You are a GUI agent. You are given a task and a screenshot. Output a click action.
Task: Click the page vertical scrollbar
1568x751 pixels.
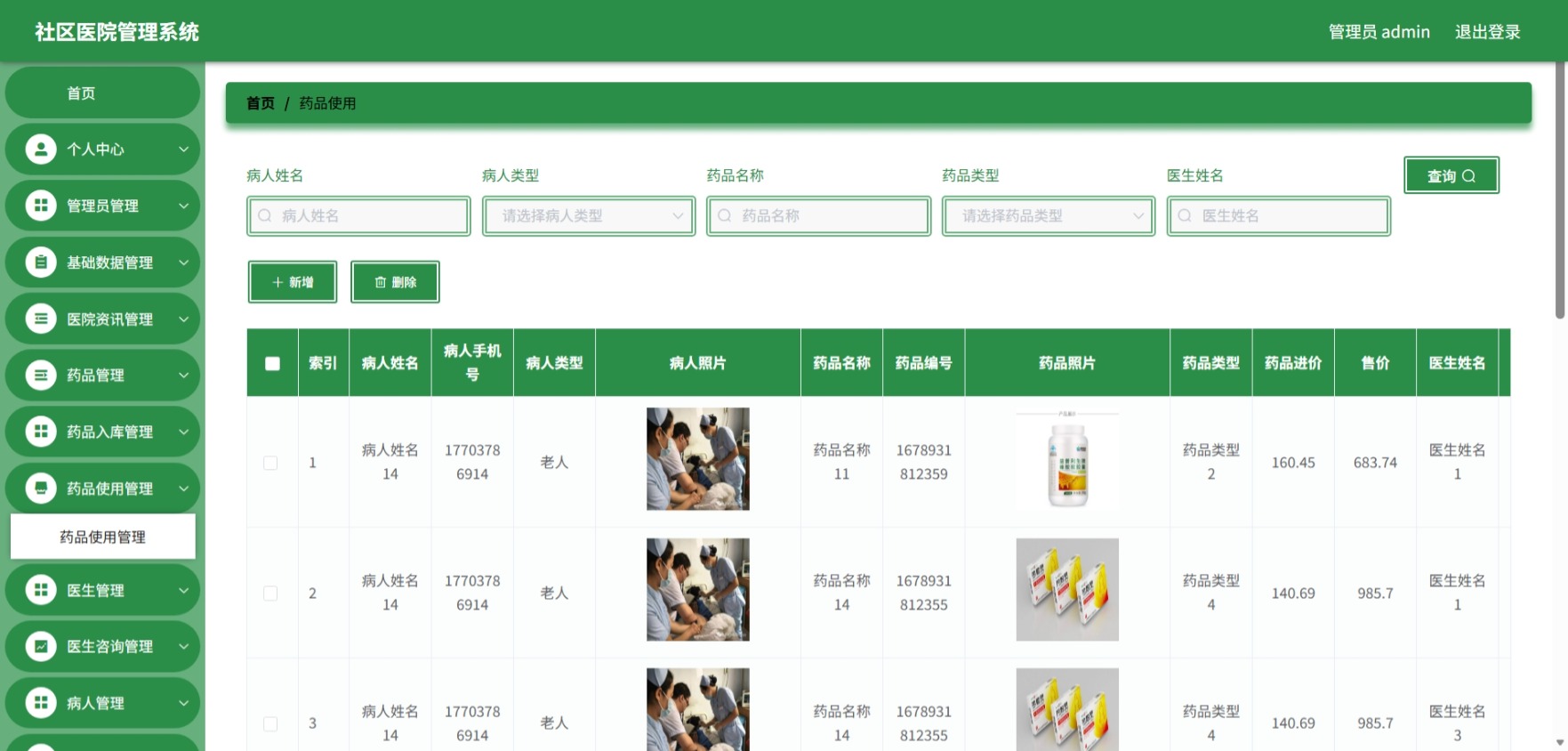click(x=1560, y=190)
